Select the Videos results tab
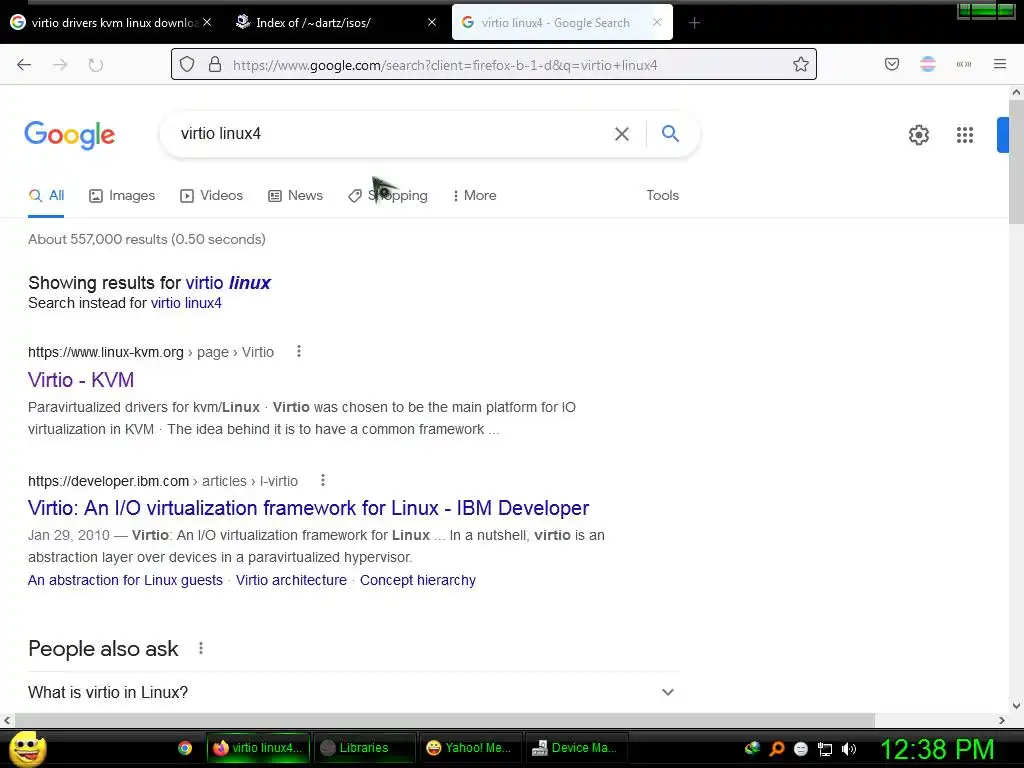The image size is (1024, 768). tap(212, 195)
